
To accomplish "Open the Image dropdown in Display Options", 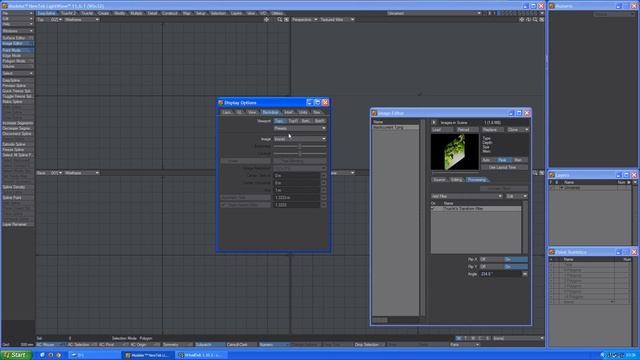I will 300,139.
